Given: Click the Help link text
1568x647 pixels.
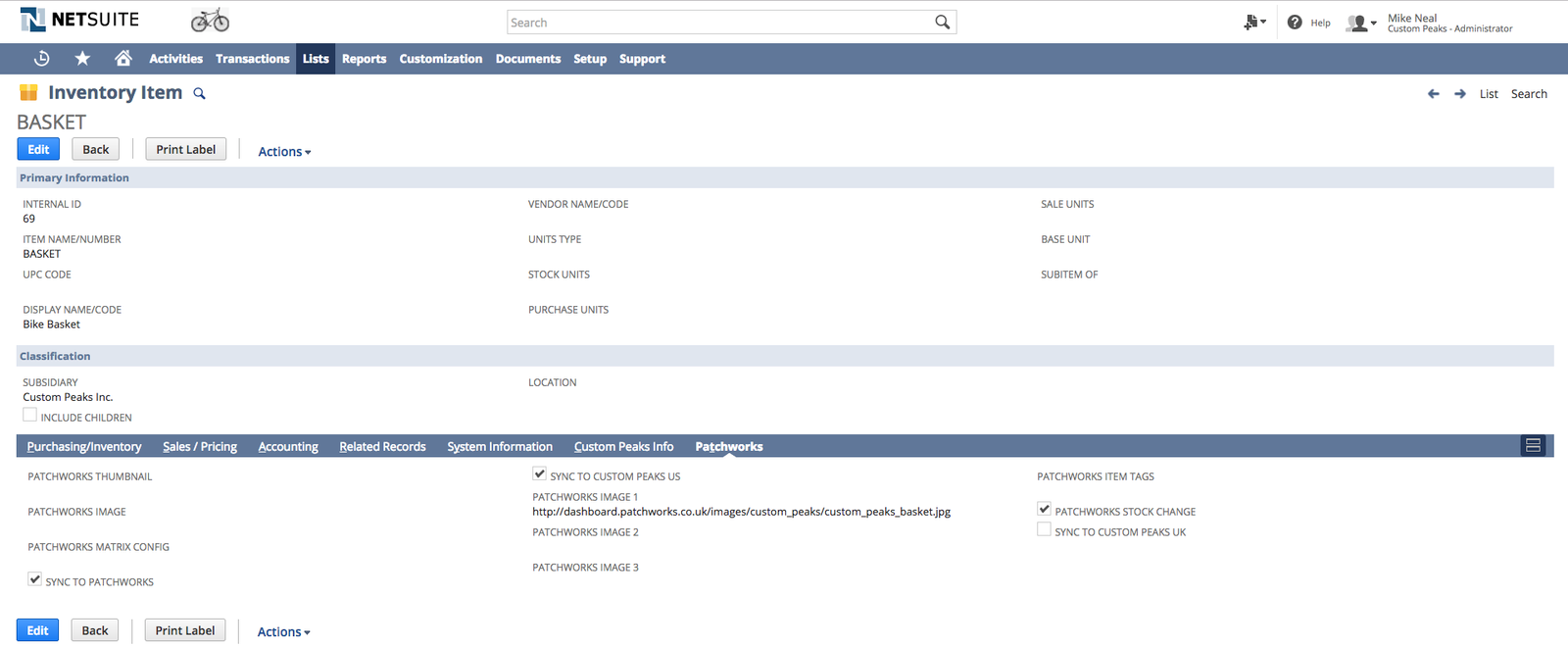Looking at the screenshot, I should pos(1320,23).
